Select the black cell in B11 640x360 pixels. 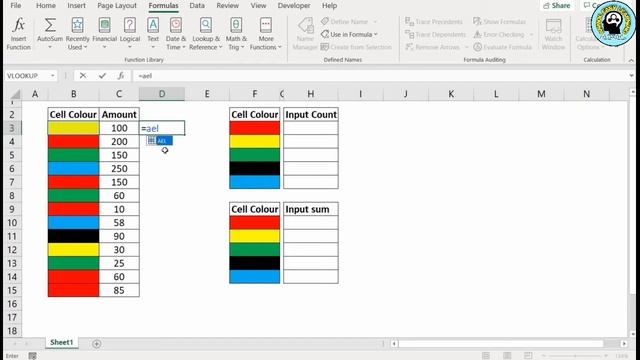click(73, 236)
